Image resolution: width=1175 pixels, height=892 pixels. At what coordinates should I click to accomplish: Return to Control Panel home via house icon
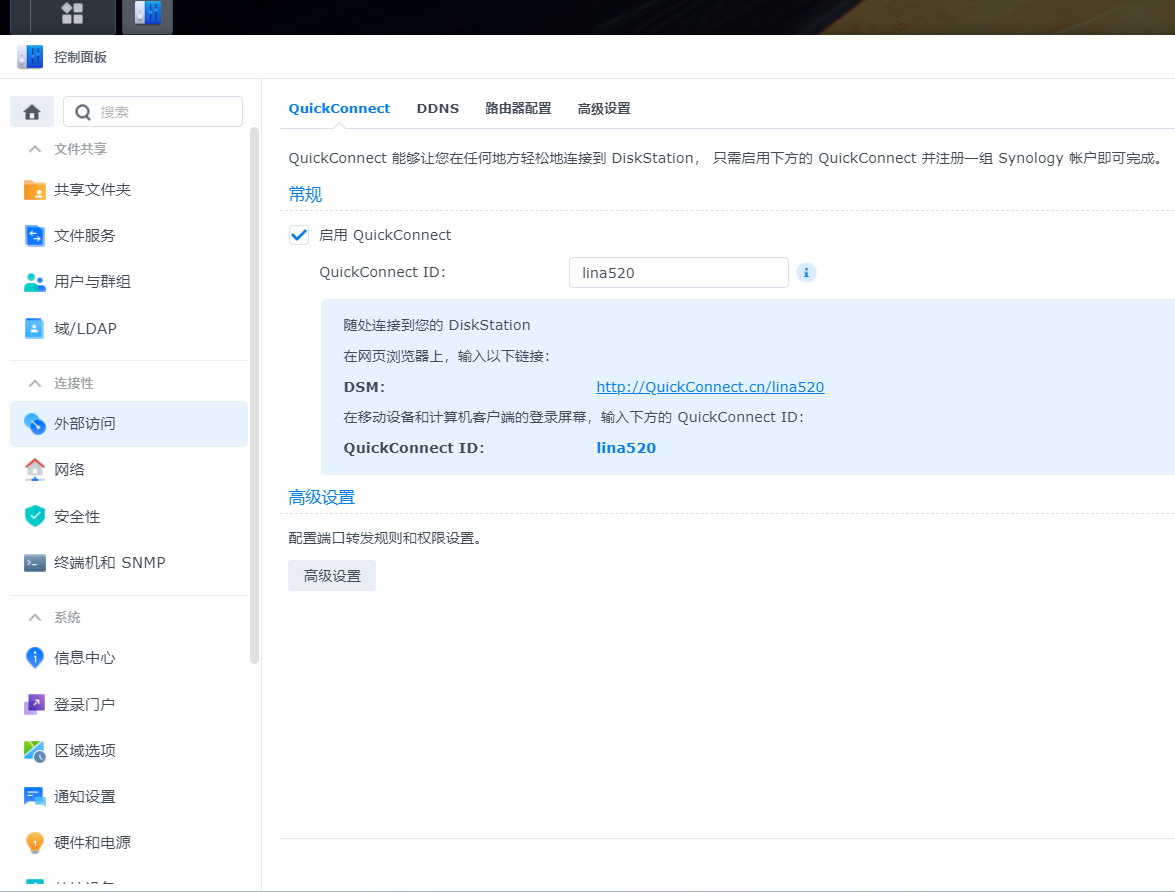[x=31, y=111]
